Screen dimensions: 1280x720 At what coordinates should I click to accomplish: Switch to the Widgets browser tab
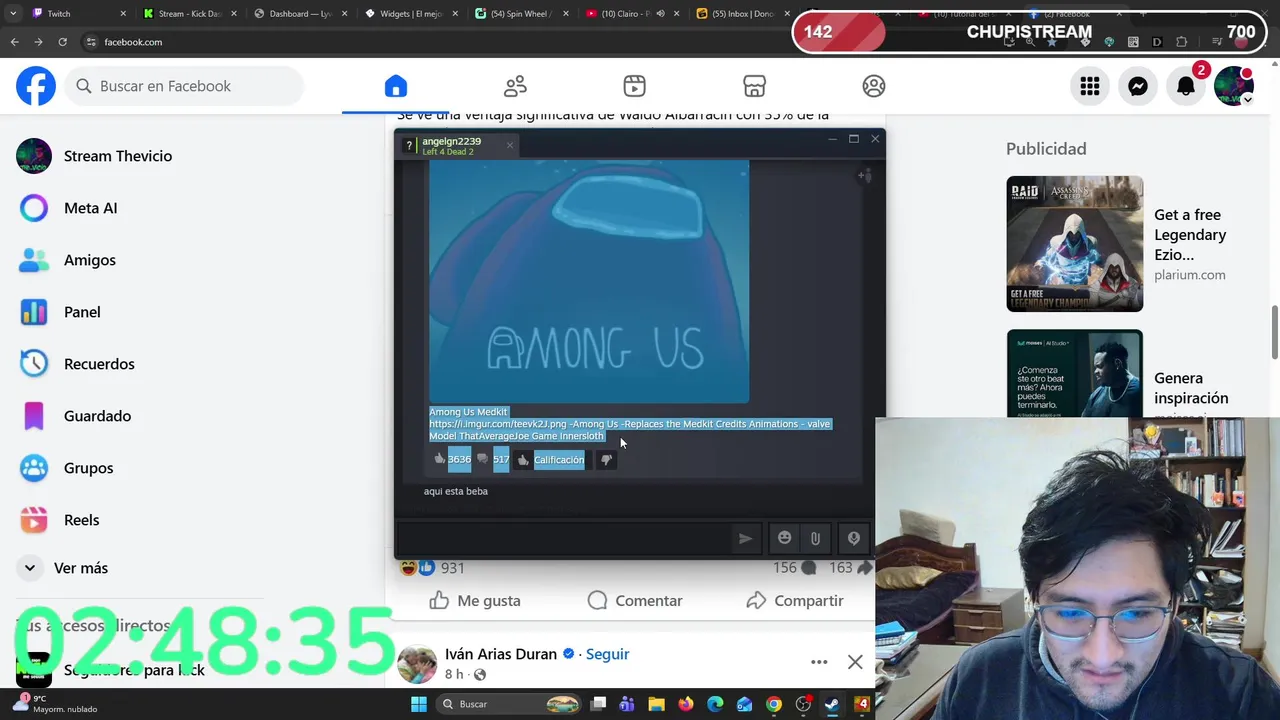point(410,14)
